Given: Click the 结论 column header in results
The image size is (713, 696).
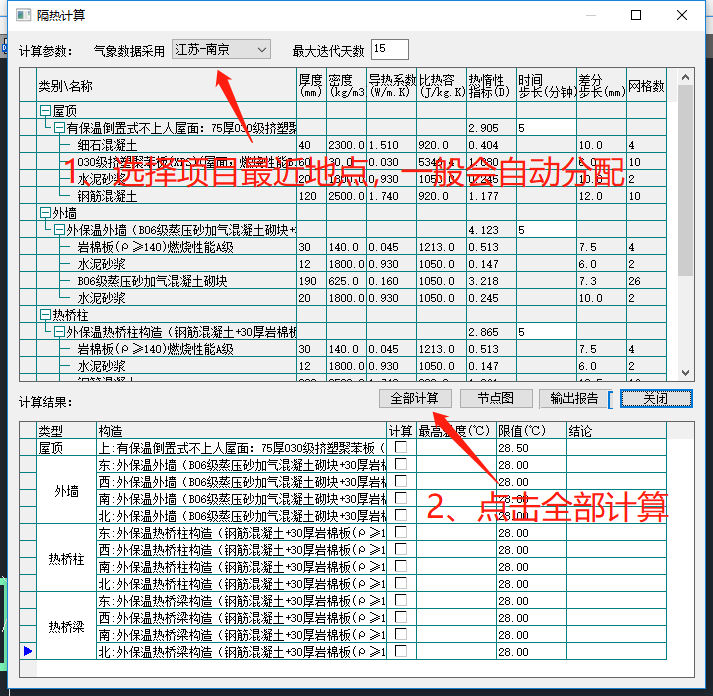Looking at the screenshot, I should (617, 430).
